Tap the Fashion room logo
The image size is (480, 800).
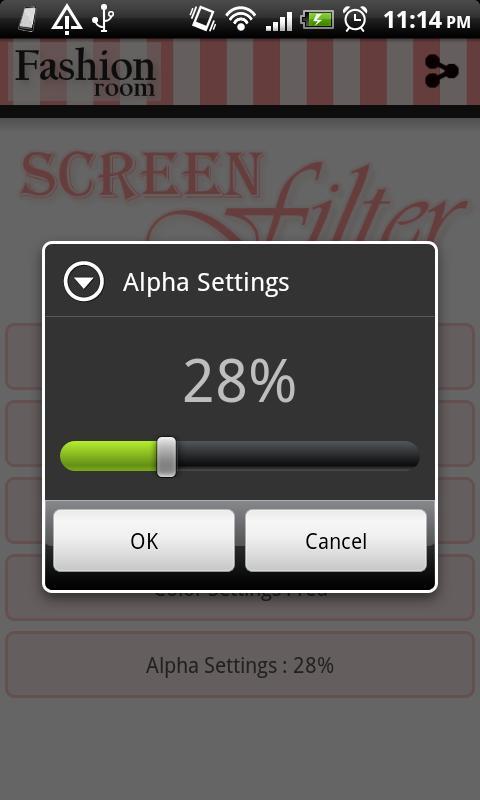pyautogui.click(x=85, y=72)
